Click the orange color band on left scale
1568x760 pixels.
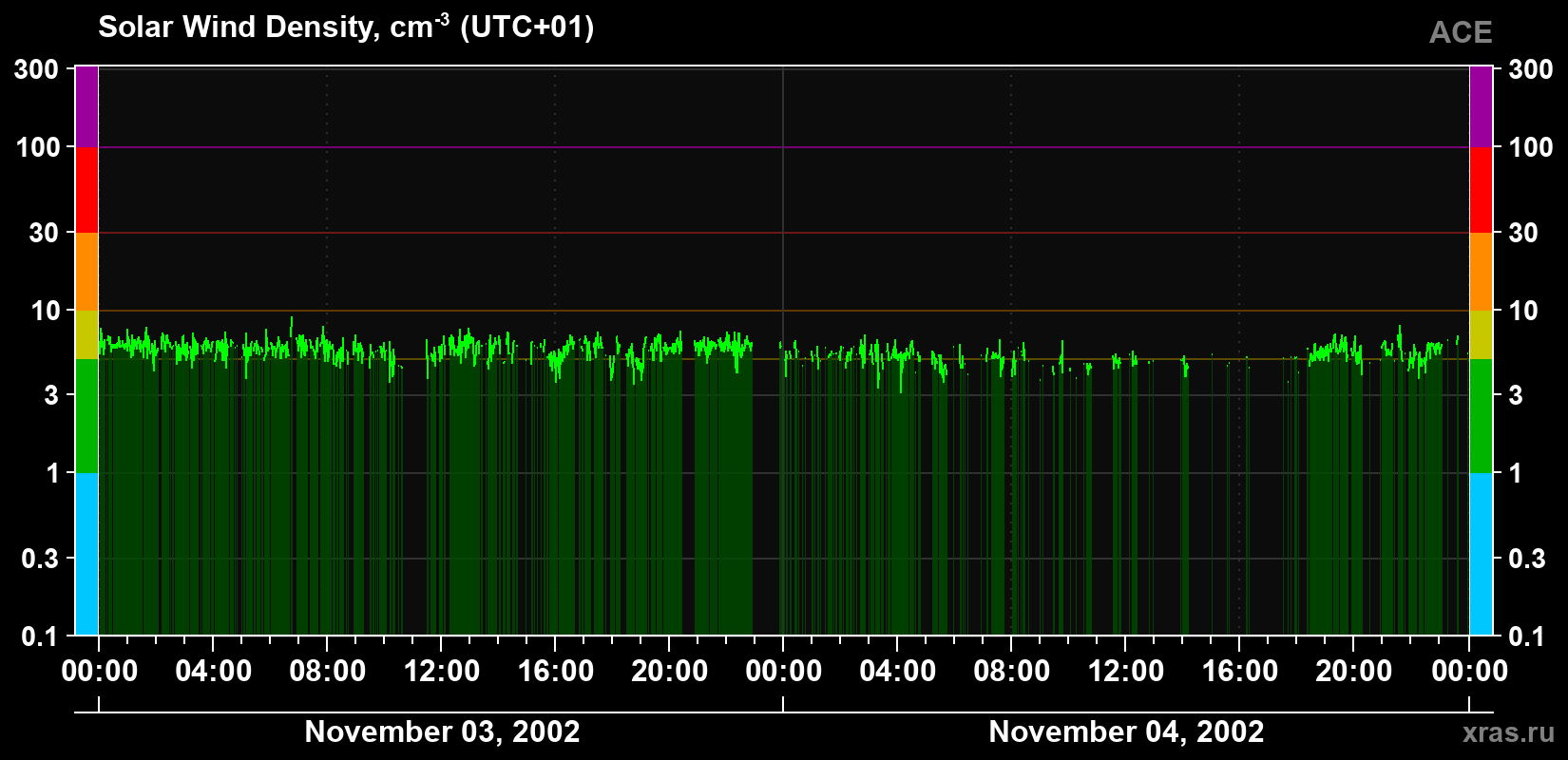(86, 272)
